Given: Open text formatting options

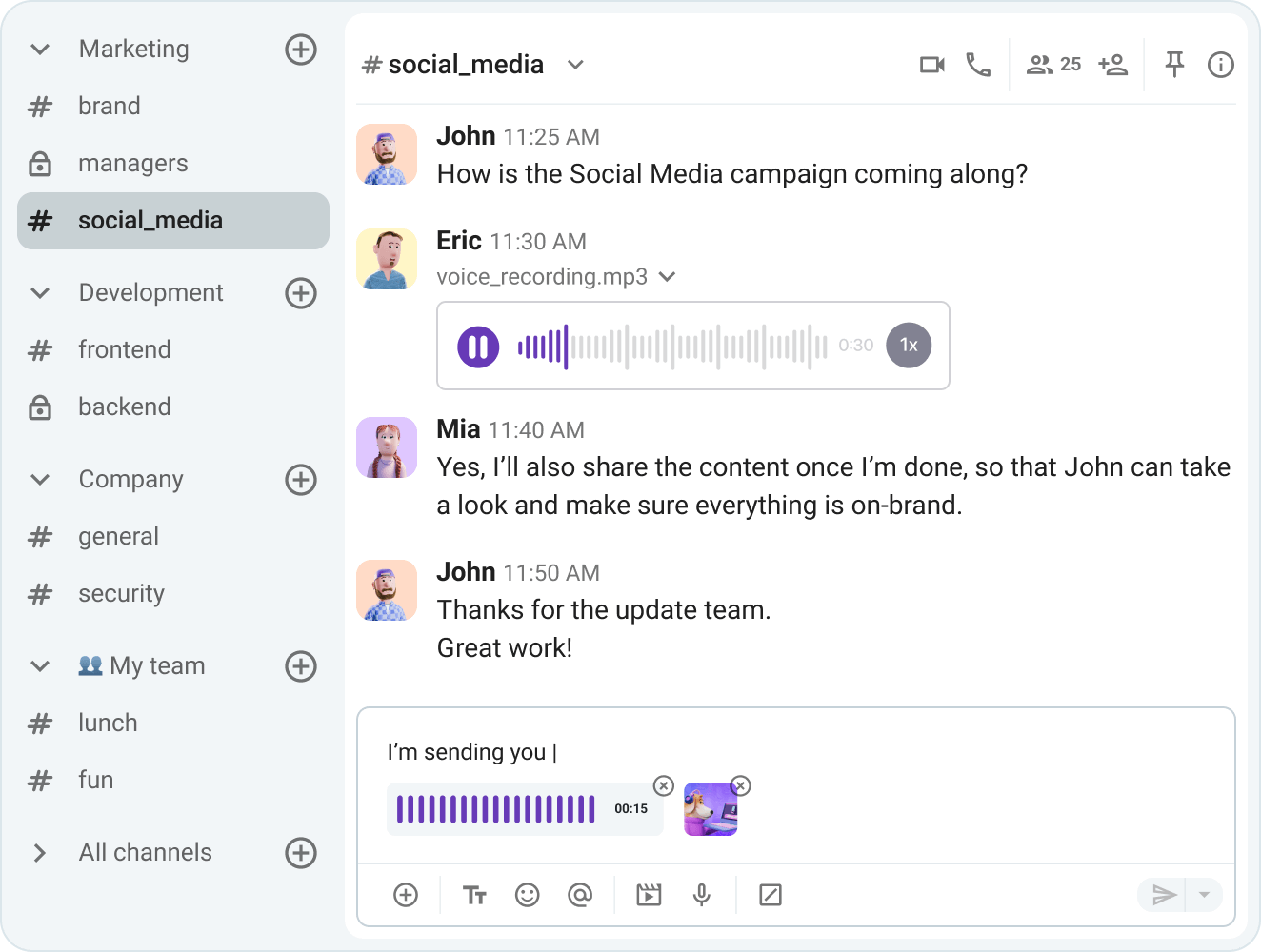Looking at the screenshot, I should [473, 895].
